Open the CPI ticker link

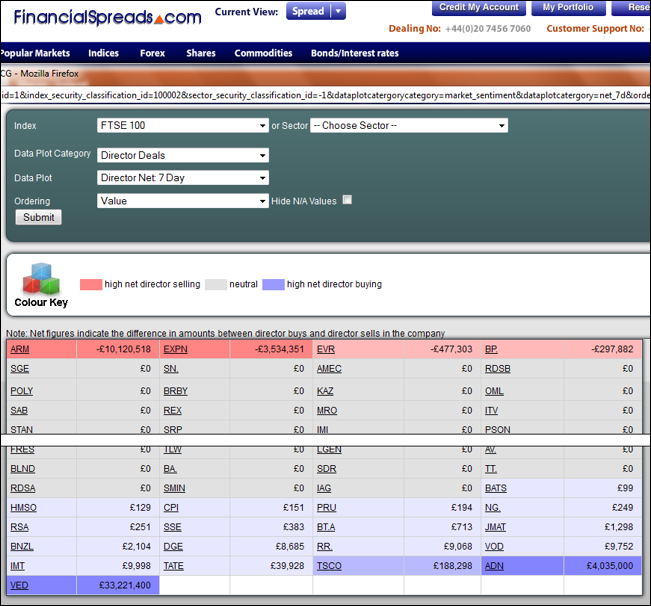click(x=171, y=507)
